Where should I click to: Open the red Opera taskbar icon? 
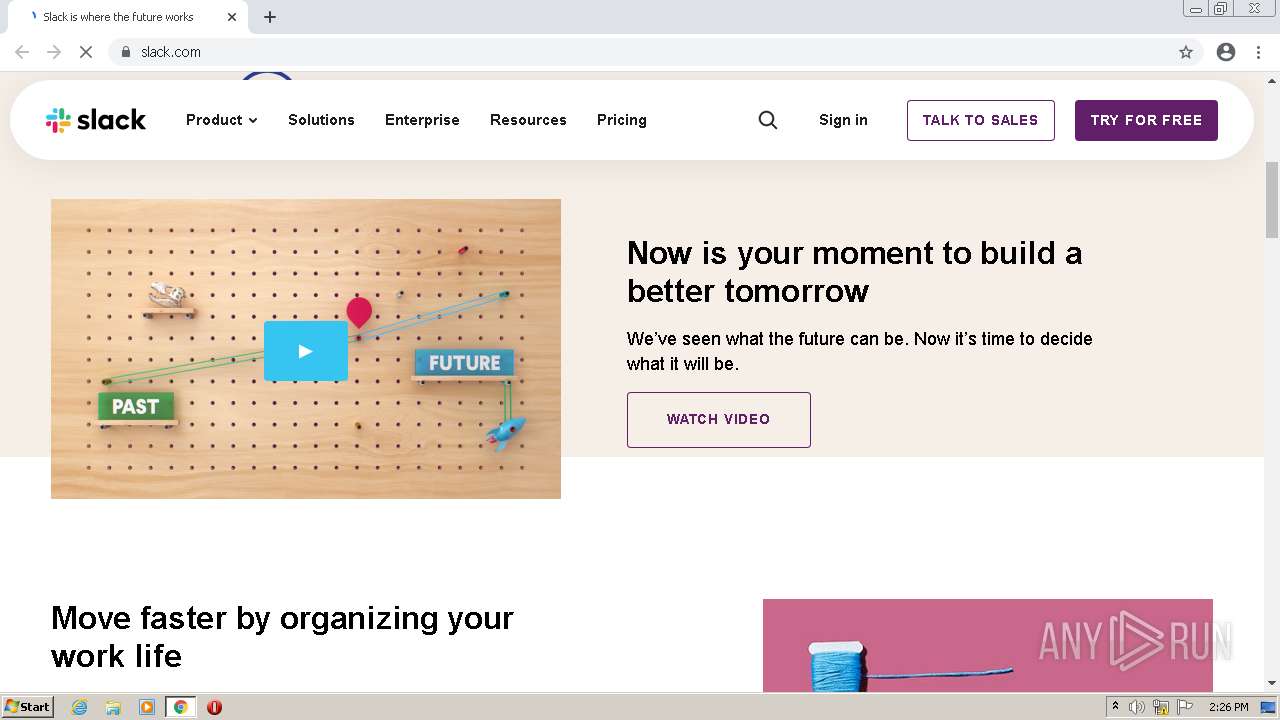(x=214, y=707)
